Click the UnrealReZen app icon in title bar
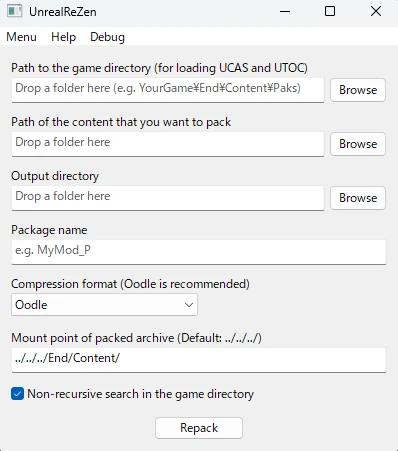Viewport: 398px width, 451px height. click(15, 11)
